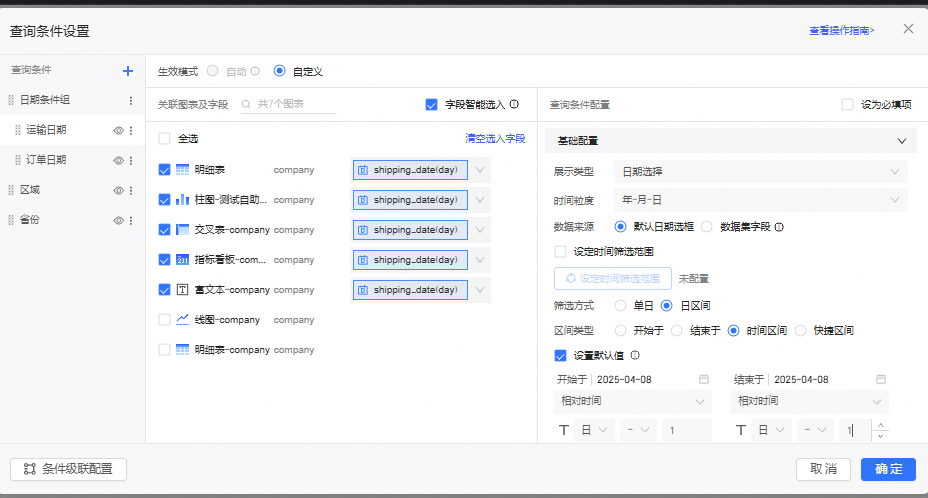Click the eye icon next to 区域

coord(118,190)
